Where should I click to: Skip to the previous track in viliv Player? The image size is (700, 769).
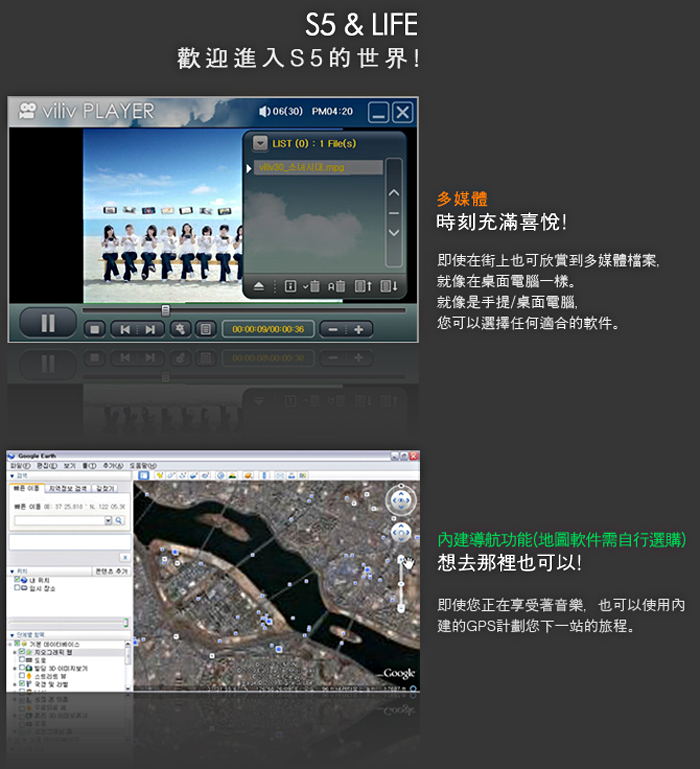tap(125, 329)
